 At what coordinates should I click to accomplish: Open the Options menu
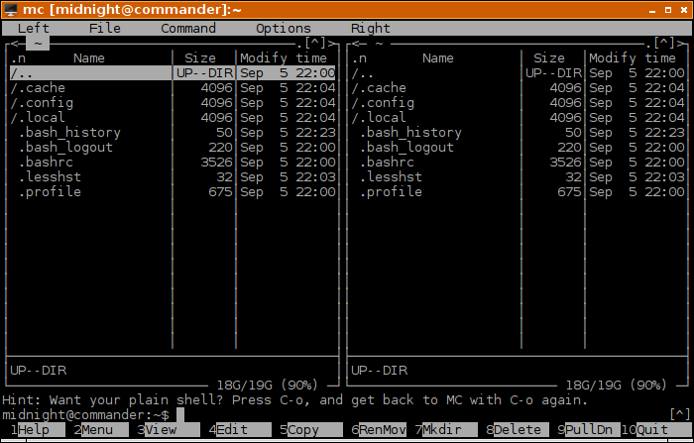[283, 28]
